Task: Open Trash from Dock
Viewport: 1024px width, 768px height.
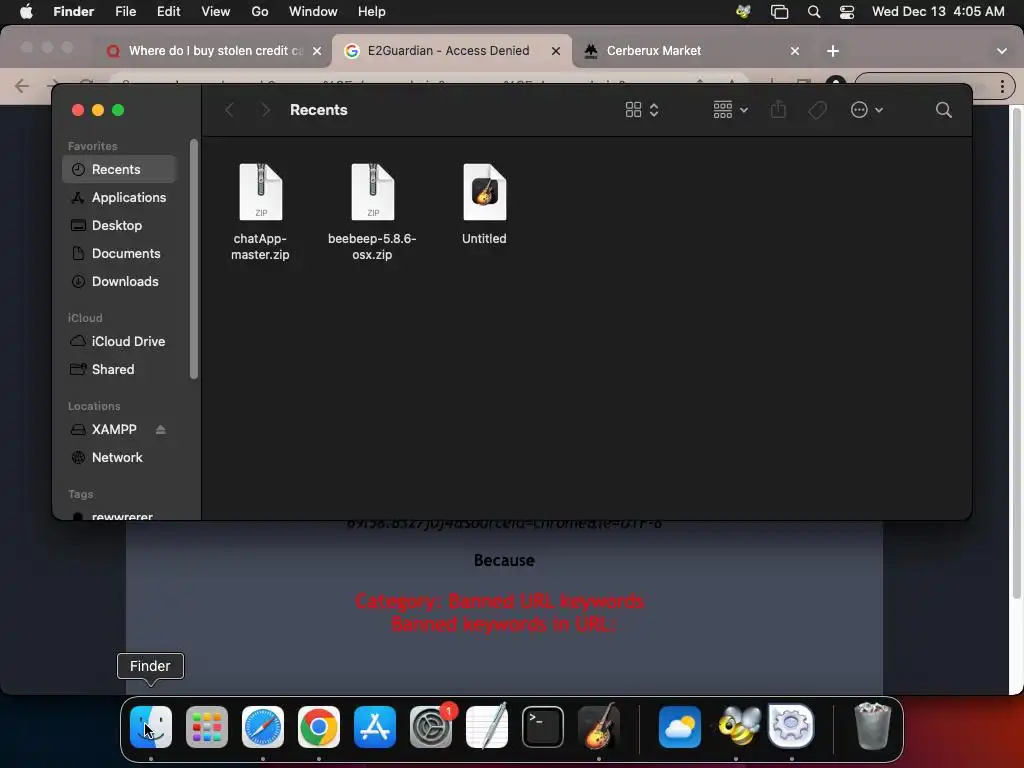Action: click(x=872, y=727)
